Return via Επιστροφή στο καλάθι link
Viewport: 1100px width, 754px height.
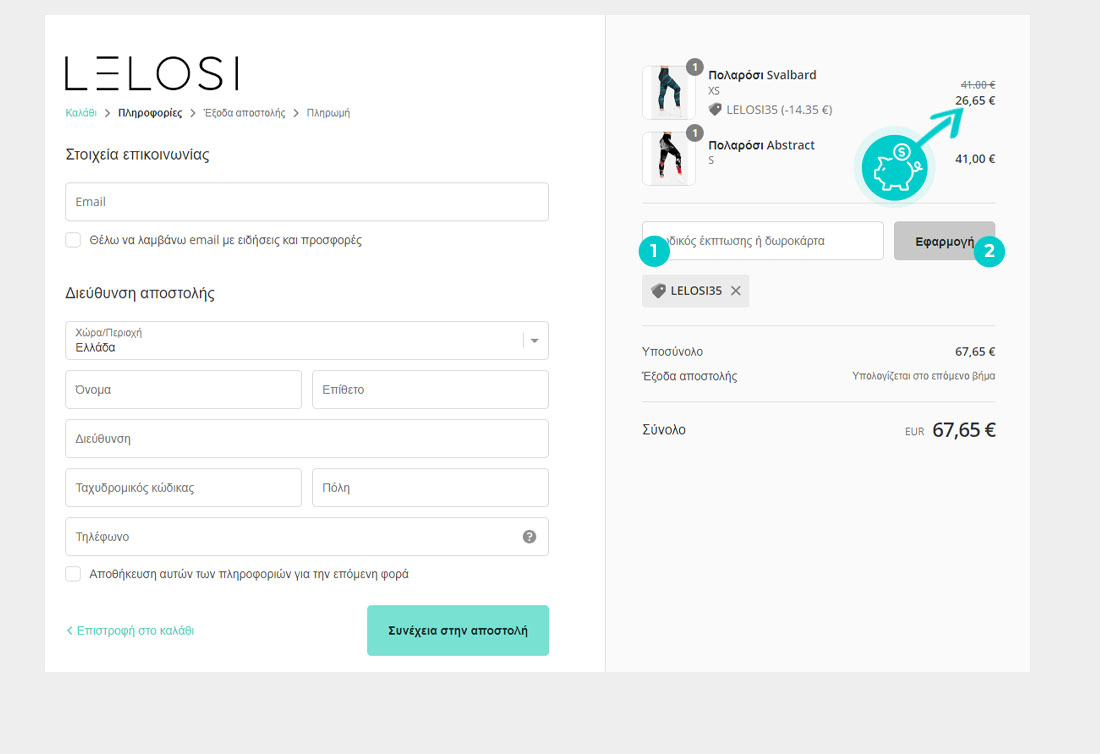pyautogui.click(x=135, y=631)
